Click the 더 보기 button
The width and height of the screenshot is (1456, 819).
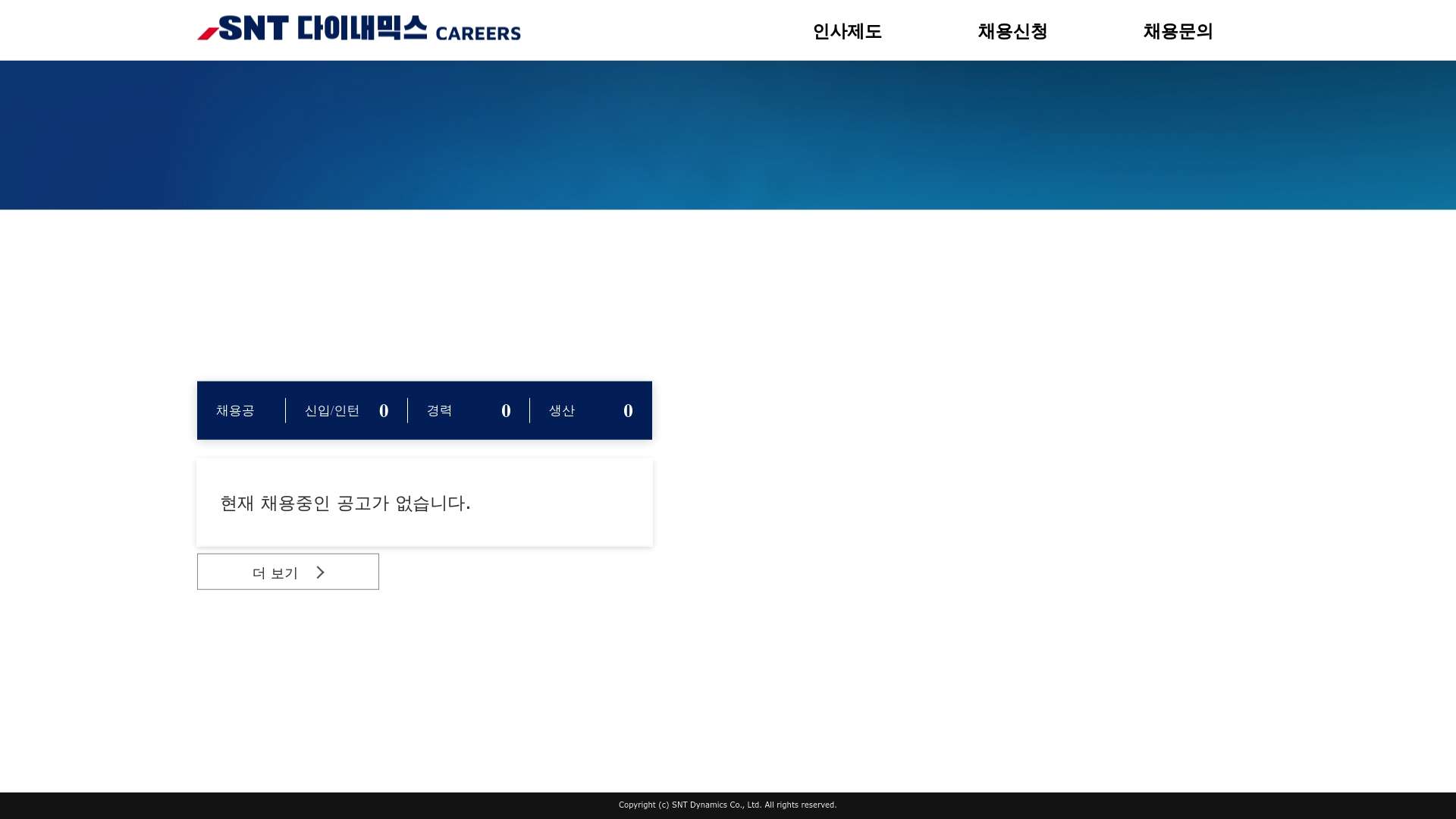pyautogui.click(x=287, y=571)
